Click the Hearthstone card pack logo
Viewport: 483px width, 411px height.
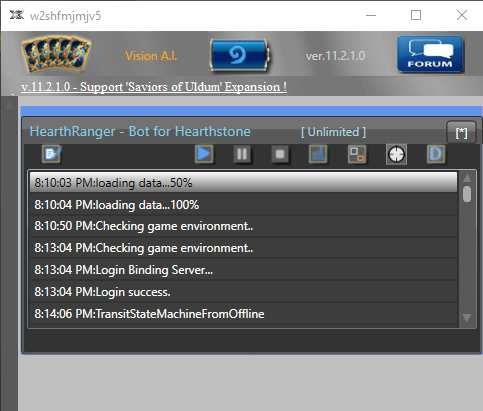click(x=56, y=55)
